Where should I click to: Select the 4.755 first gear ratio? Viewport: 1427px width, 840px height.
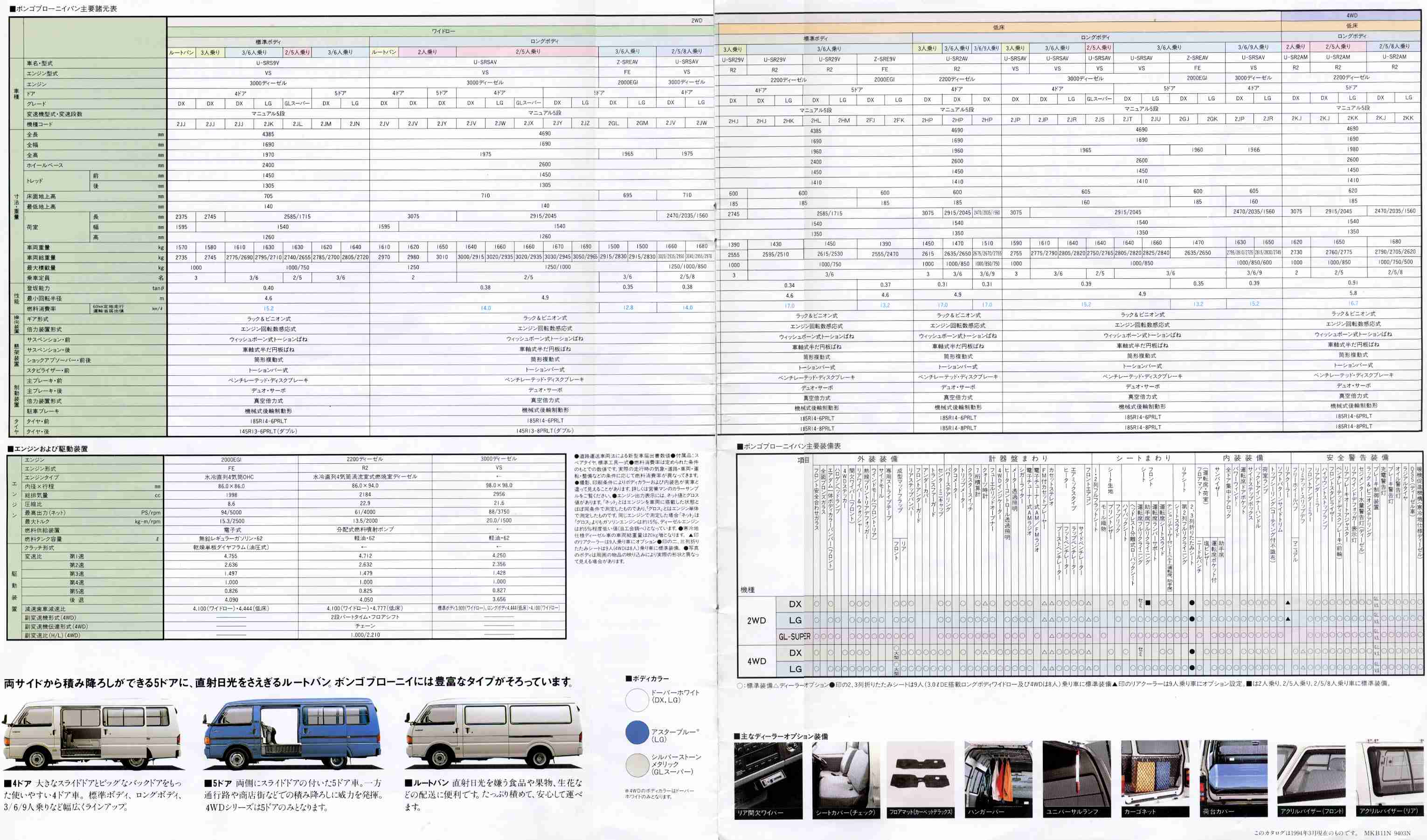click(231, 557)
